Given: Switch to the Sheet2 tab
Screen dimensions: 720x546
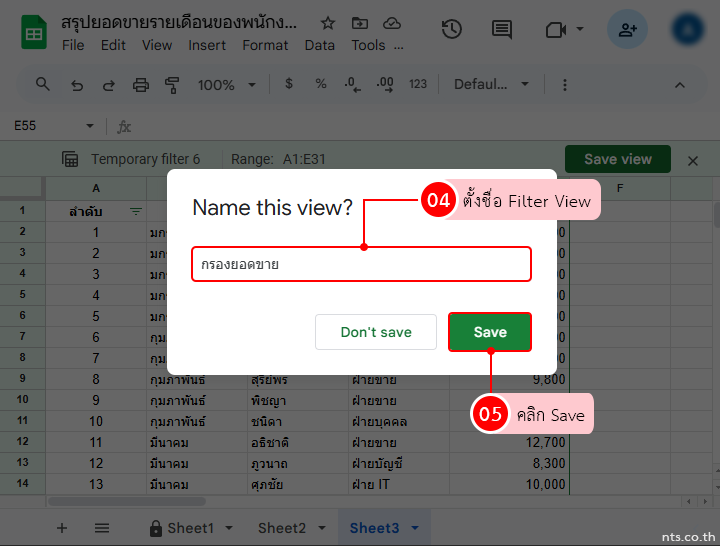Looking at the screenshot, I should [281, 528].
